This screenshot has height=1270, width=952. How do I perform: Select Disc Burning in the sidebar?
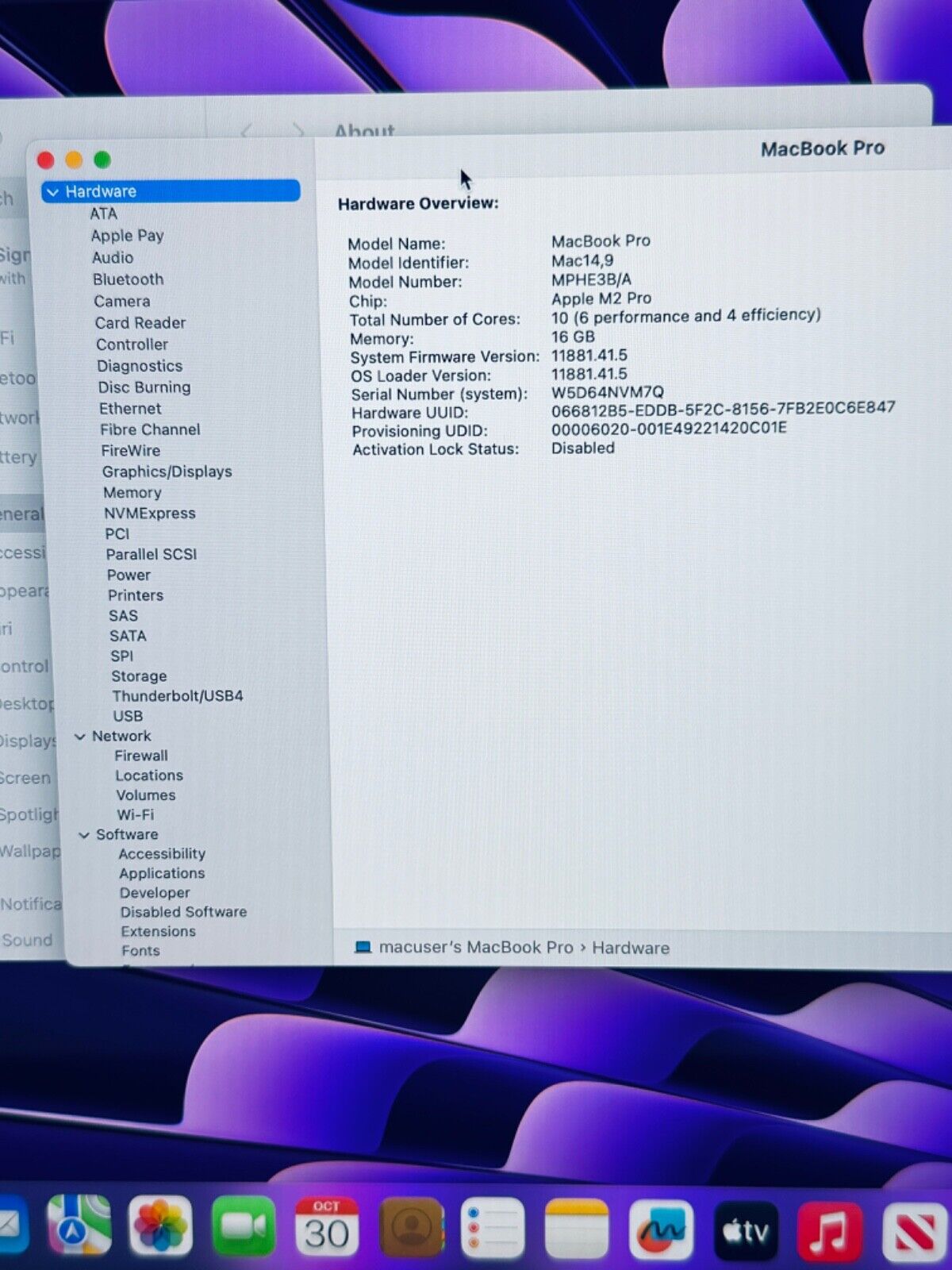coord(144,387)
